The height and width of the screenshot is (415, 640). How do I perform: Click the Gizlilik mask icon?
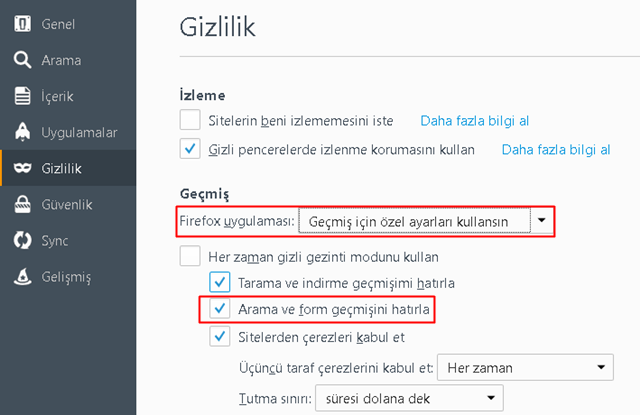click(x=22, y=168)
